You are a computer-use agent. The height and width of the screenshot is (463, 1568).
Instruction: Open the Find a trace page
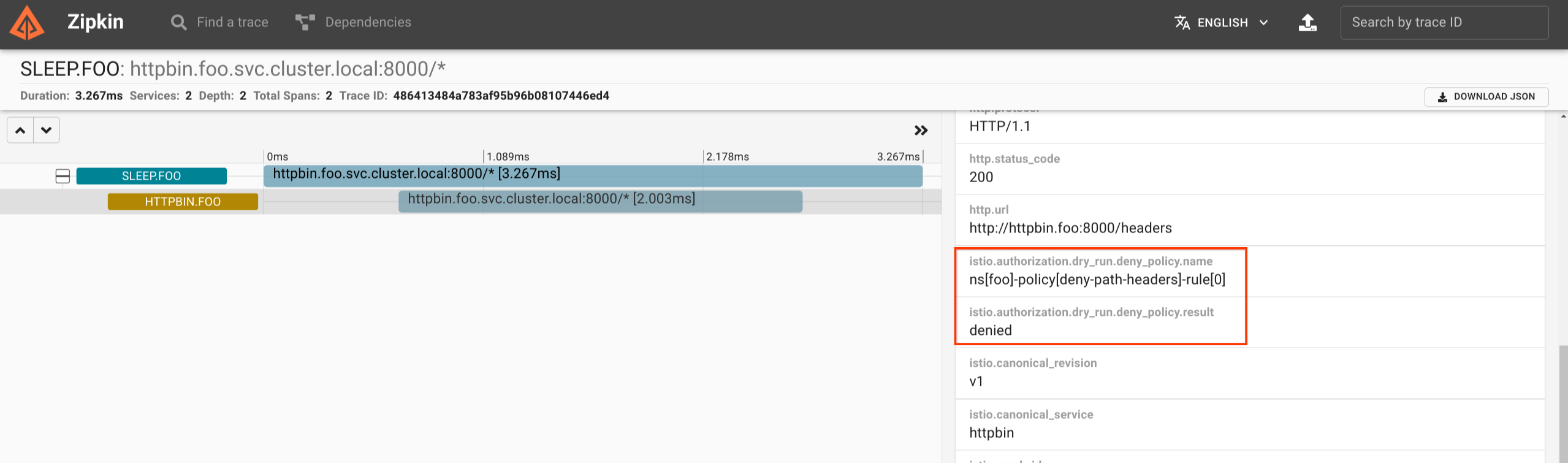tap(232, 23)
